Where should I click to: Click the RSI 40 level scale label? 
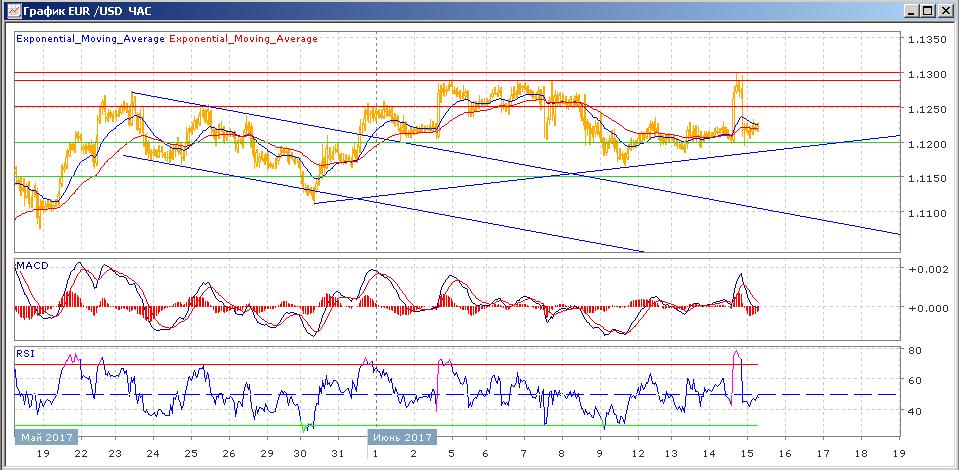[x=914, y=411]
